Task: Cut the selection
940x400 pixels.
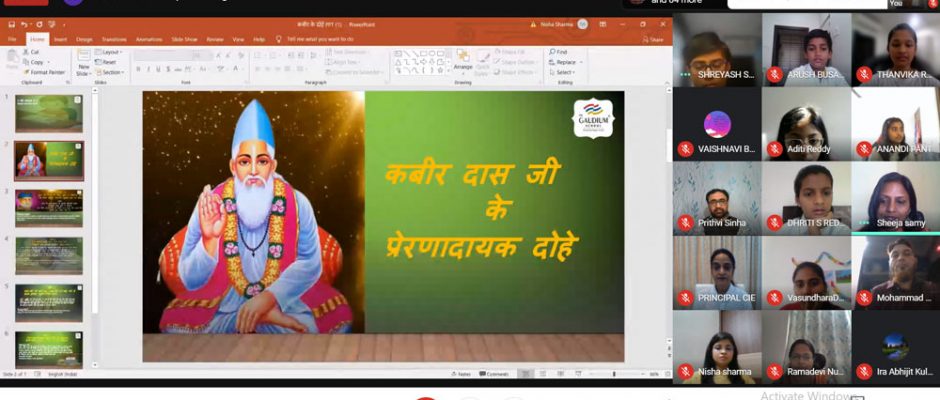Action: (x=31, y=52)
